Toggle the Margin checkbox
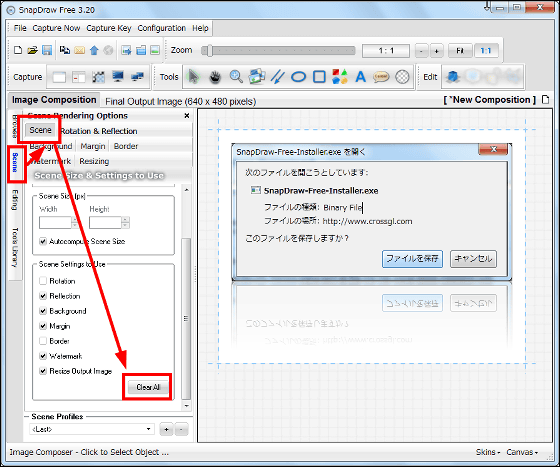The height and width of the screenshot is (467, 560). point(43,326)
